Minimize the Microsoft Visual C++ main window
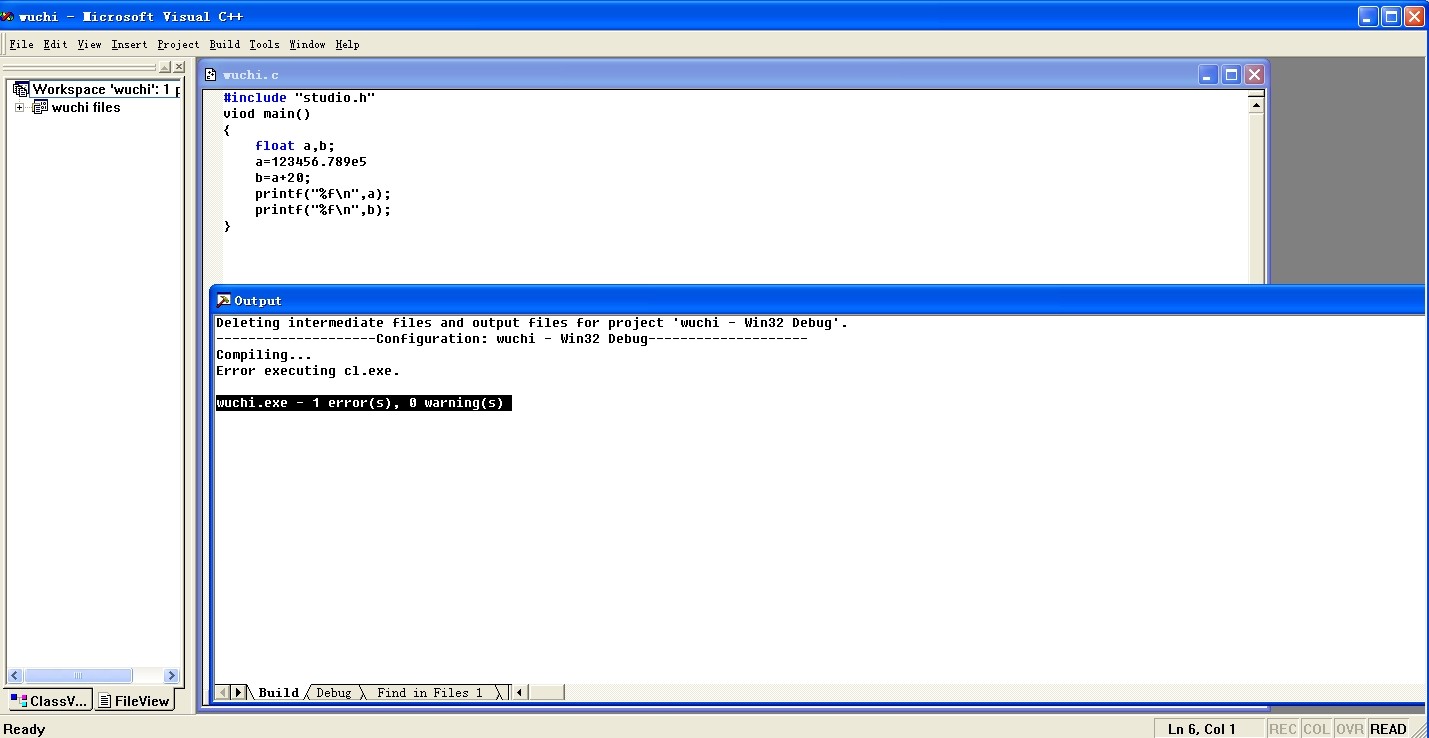1429x738 pixels. tap(1368, 16)
